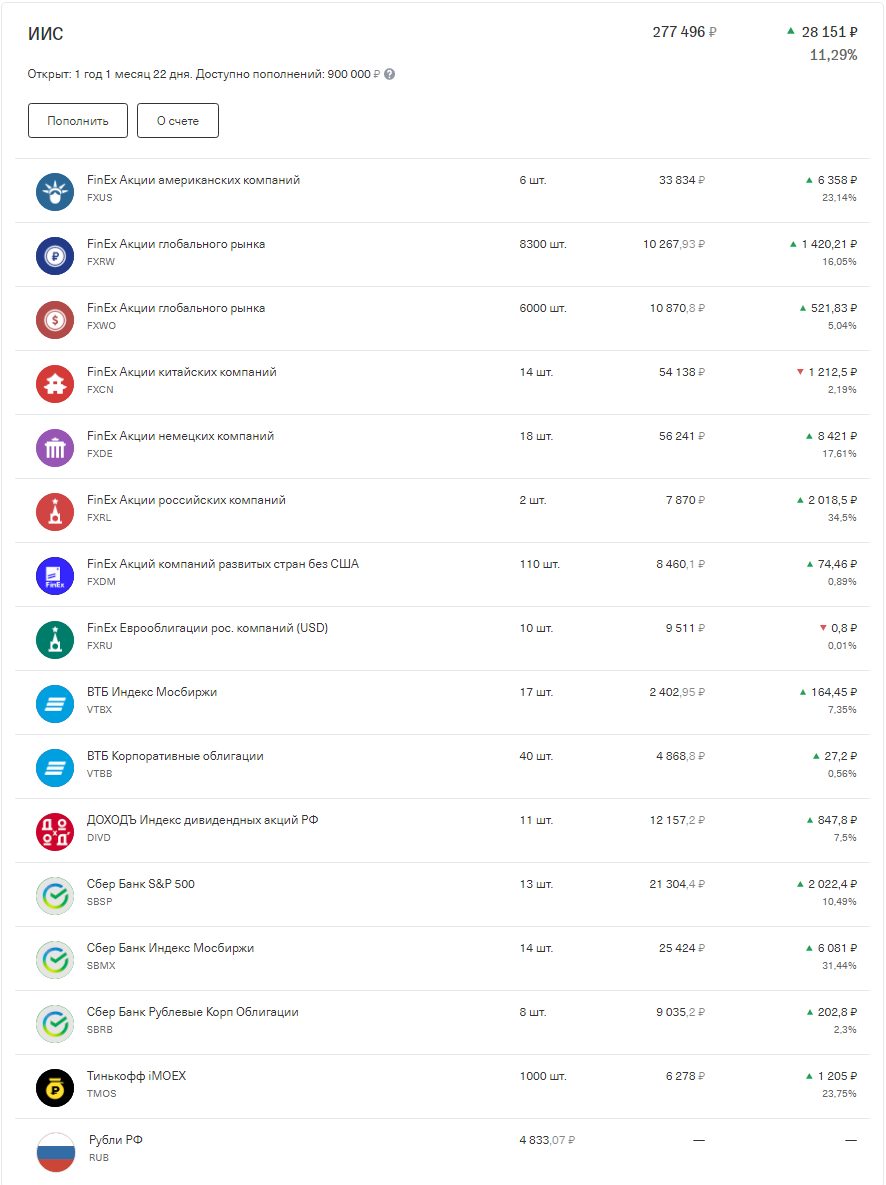Click SBMX return 31,44%
Image resolution: width=886 pixels, height=1185 pixels.
839,966
